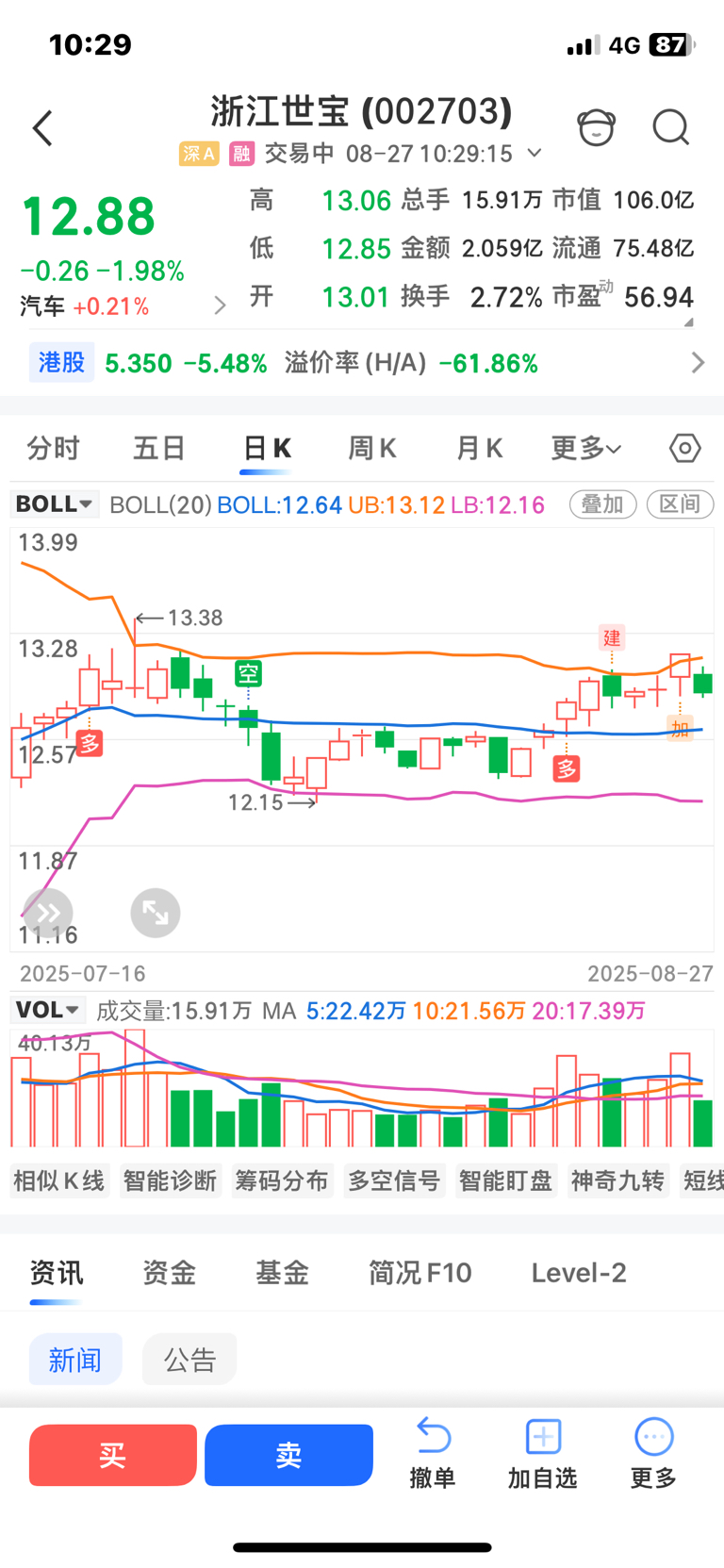Viewport: 724px width, 1568px height.
Task: Open the BOLL indicator dropdown
Action: (x=55, y=504)
